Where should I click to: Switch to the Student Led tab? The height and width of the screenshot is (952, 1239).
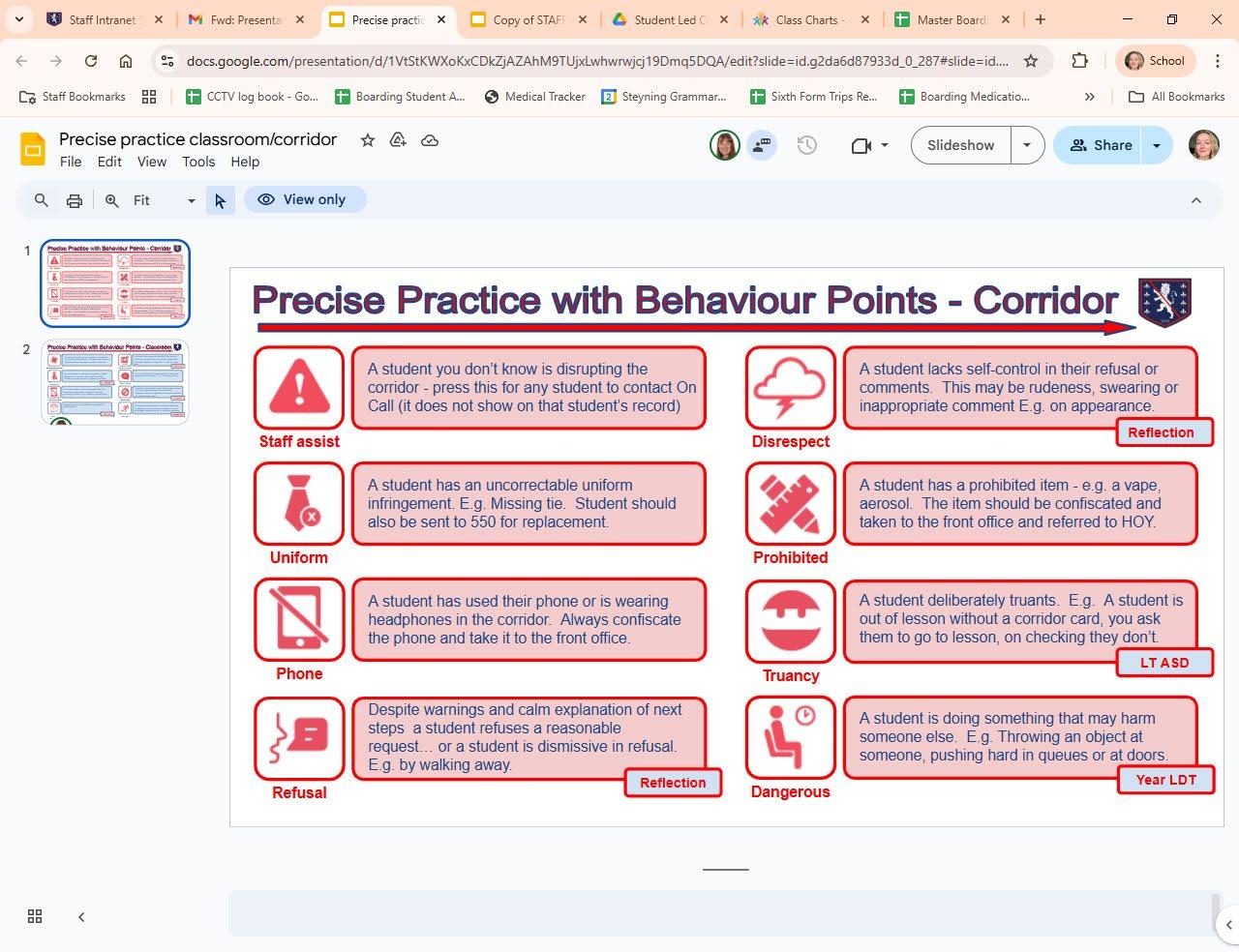point(669,19)
